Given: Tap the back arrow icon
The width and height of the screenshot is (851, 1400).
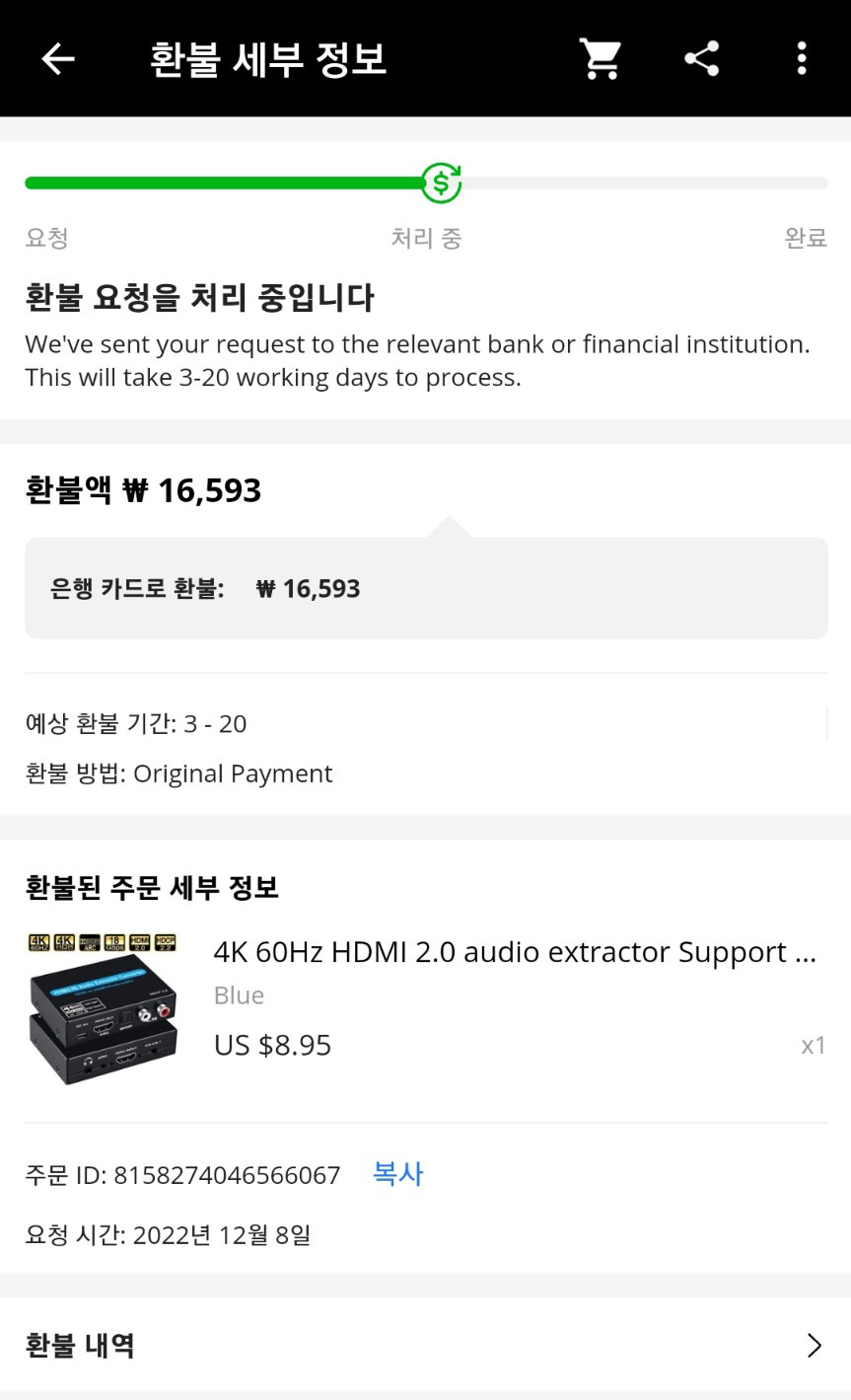Looking at the screenshot, I should 58,59.
